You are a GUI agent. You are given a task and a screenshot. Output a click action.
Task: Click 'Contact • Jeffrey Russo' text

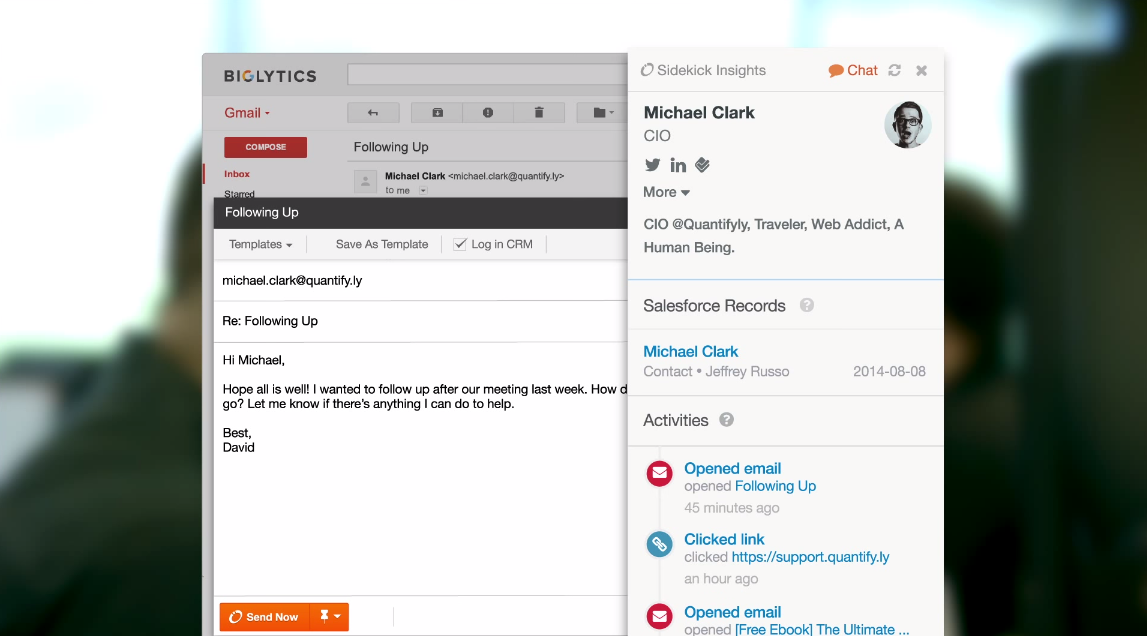point(716,372)
